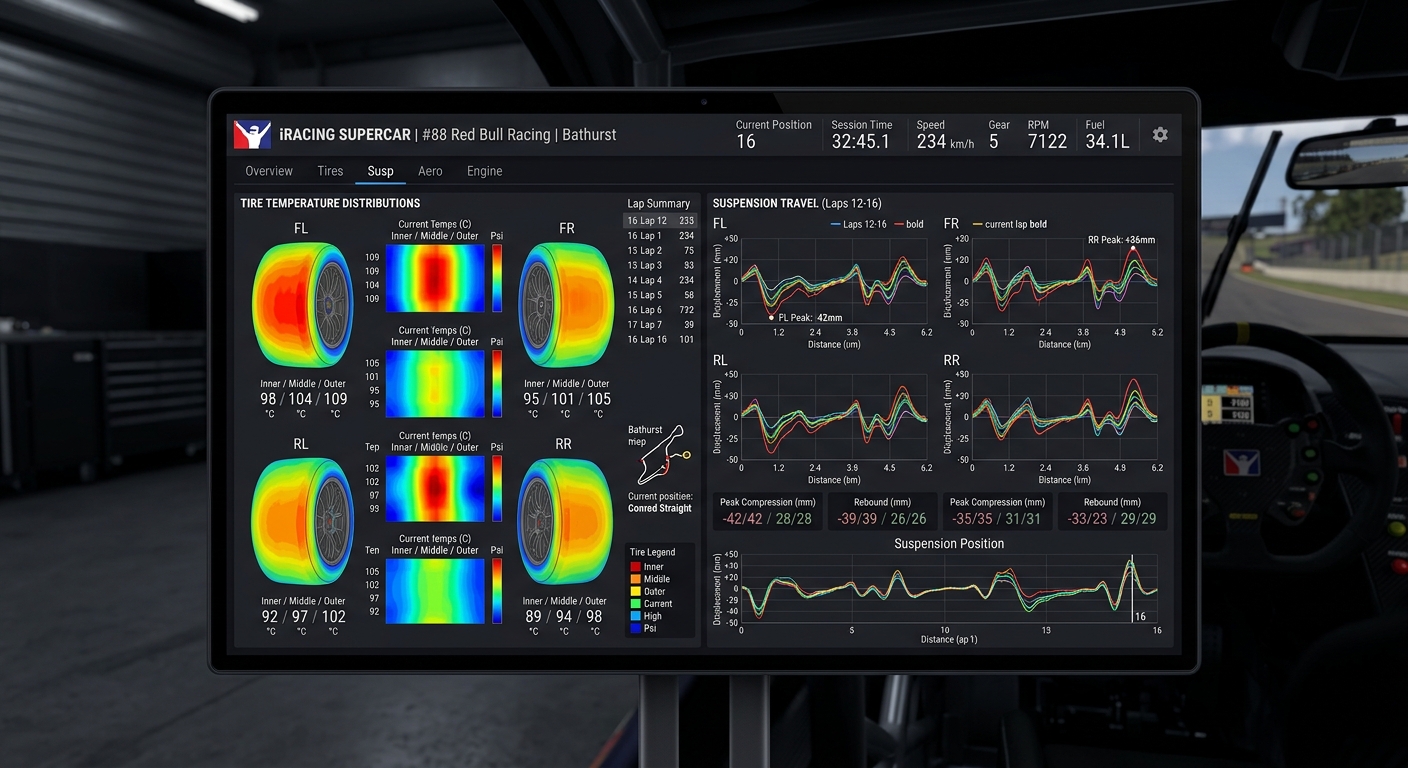
Task: Click the iRacing logo in the header
Action: click(x=252, y=134)
